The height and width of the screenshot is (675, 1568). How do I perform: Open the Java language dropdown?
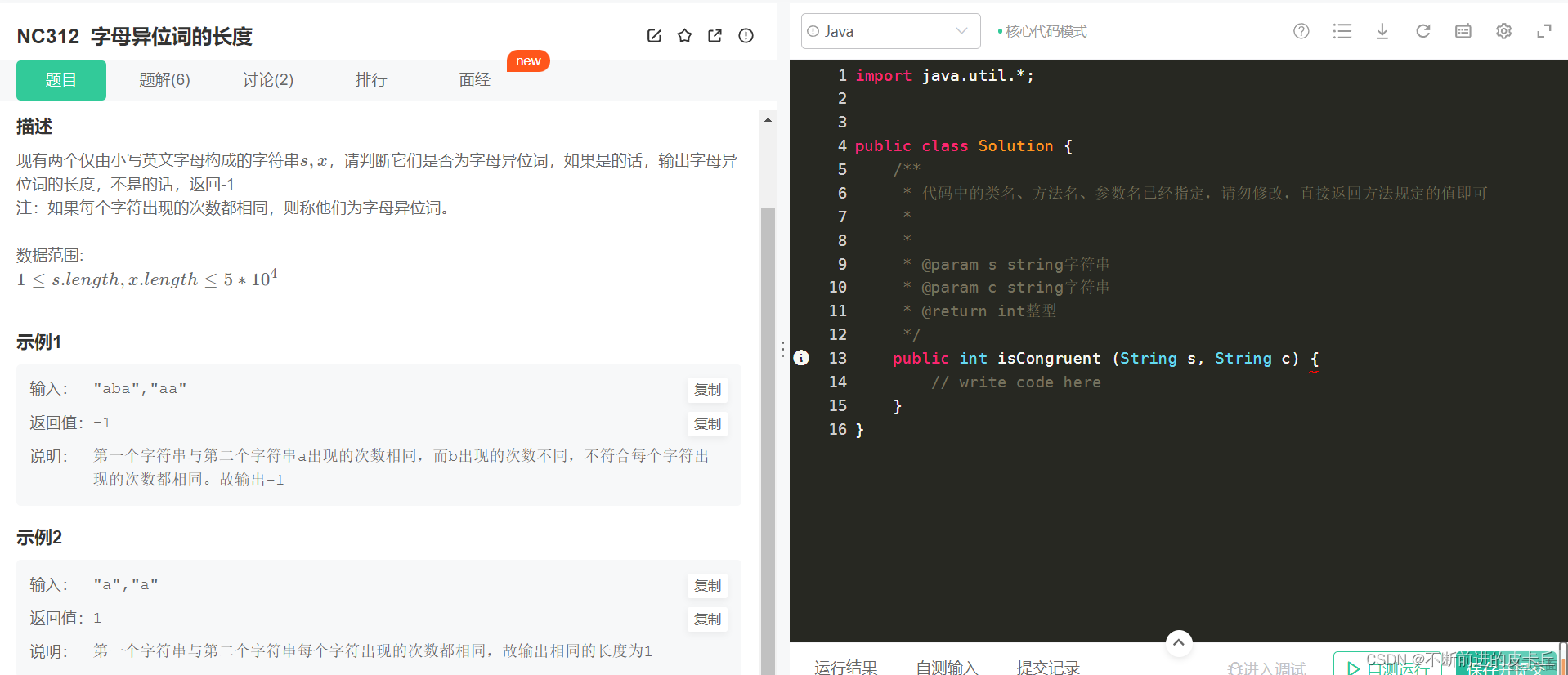point(890,31)
